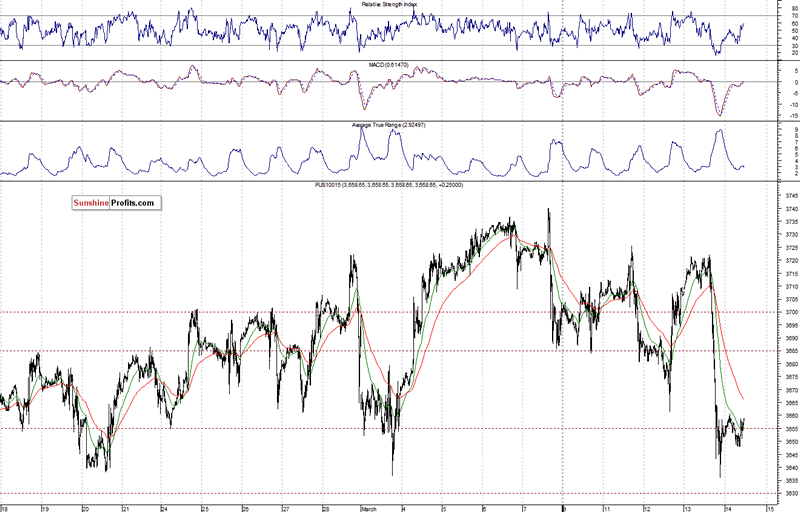Click the Average True Range title

(388, 125)
